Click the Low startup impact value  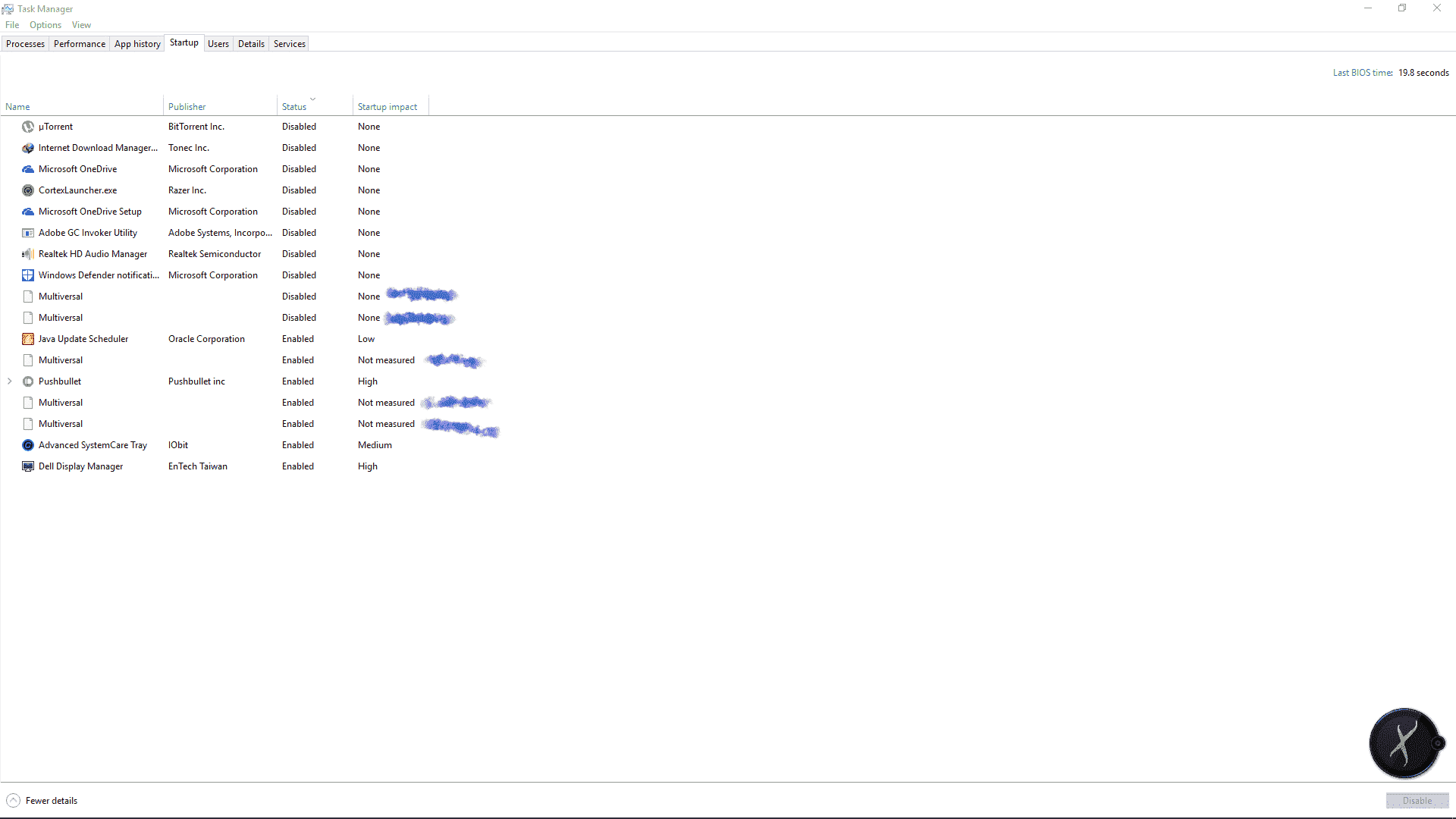pos(366,339)
